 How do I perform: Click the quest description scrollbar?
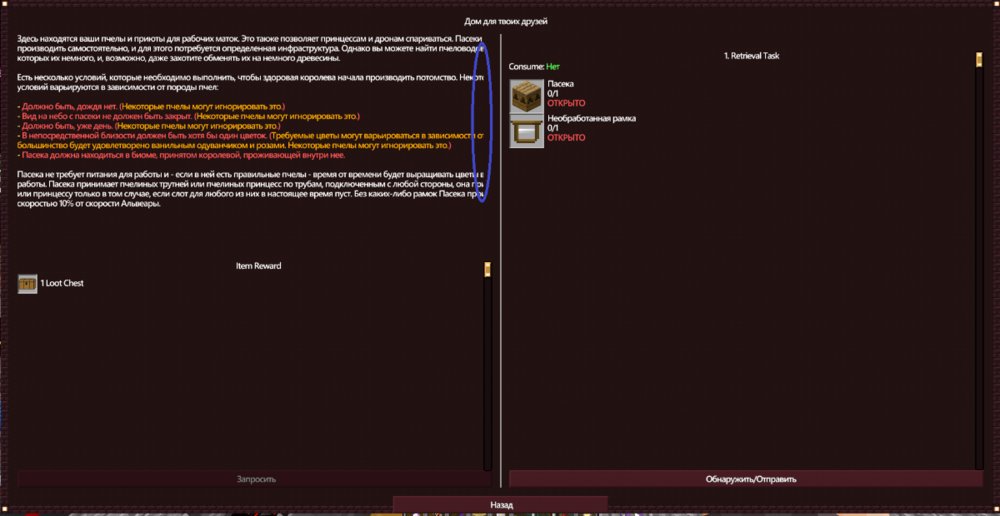(x=488, y=120)
